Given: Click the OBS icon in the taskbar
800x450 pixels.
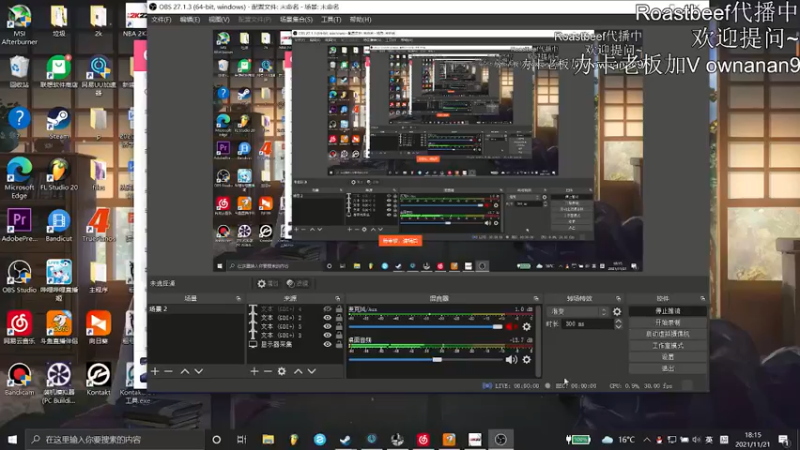Looking at the screenshot, I should click(501, 439).
